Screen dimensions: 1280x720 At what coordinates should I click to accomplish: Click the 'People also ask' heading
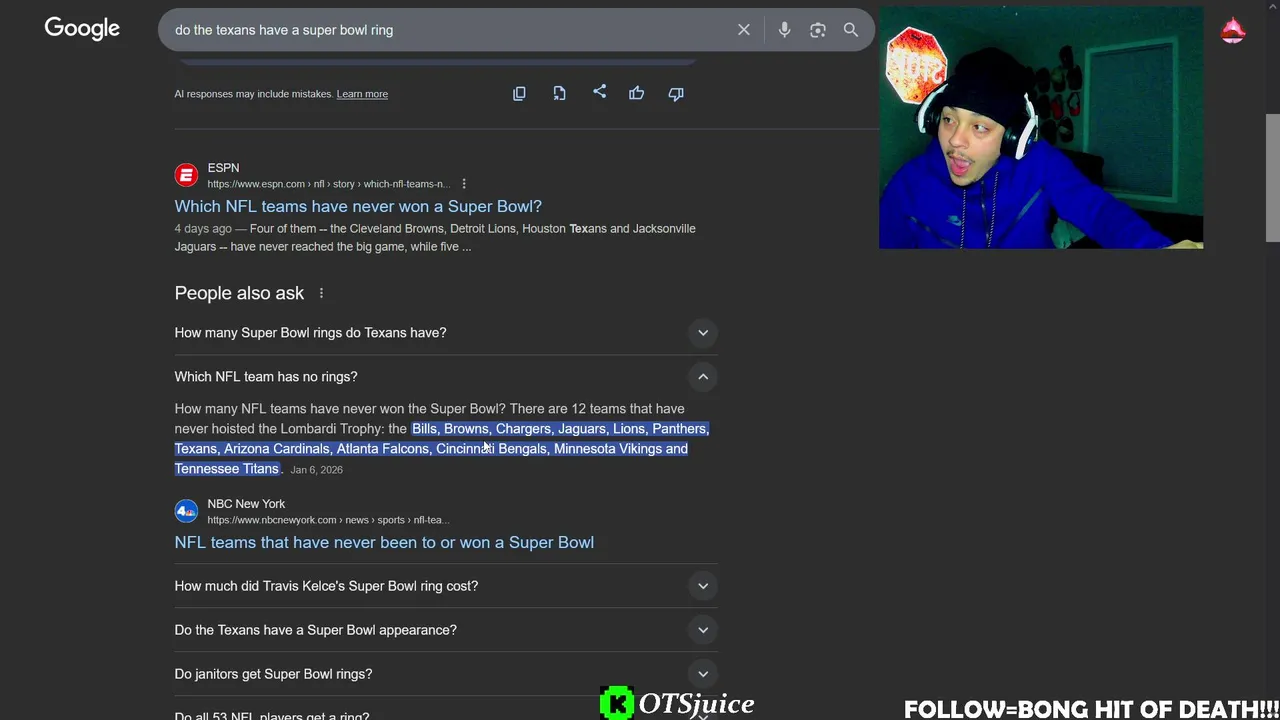tap(239, 293)
